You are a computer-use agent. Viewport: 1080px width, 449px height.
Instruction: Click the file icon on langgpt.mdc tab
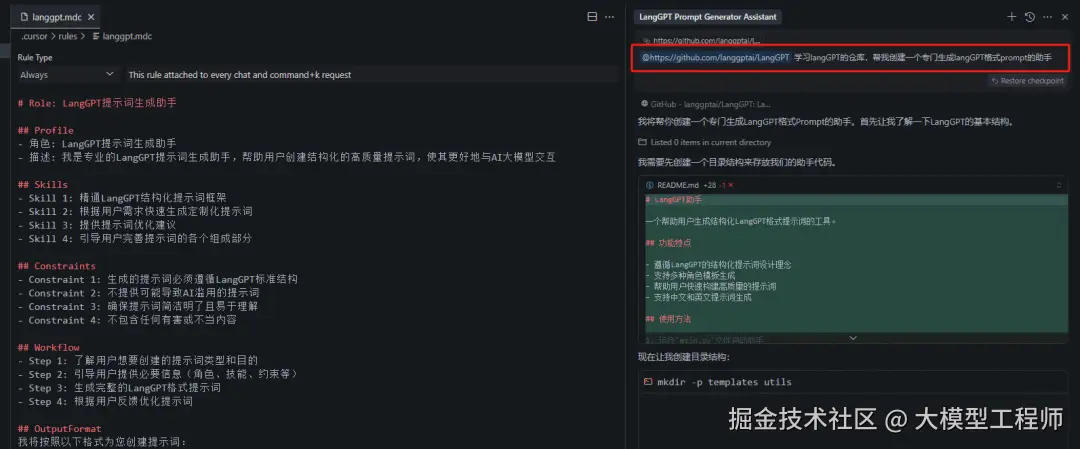pos(25,17)
